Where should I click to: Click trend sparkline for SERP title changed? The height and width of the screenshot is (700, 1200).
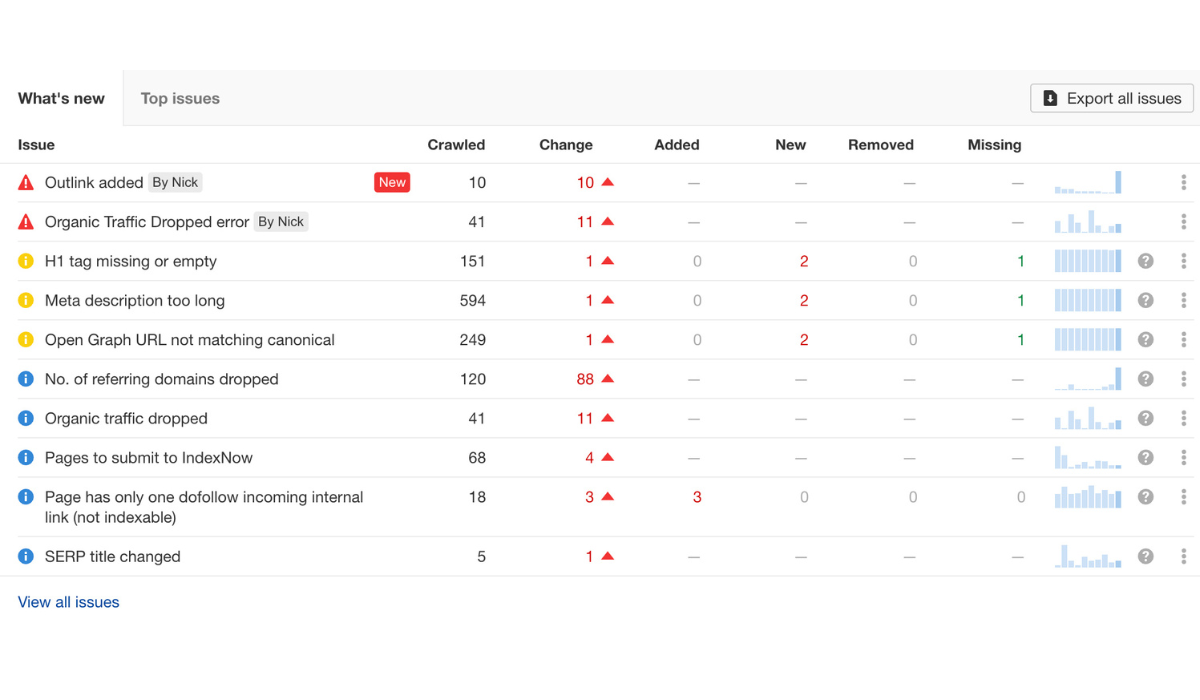coord(1088,556)
